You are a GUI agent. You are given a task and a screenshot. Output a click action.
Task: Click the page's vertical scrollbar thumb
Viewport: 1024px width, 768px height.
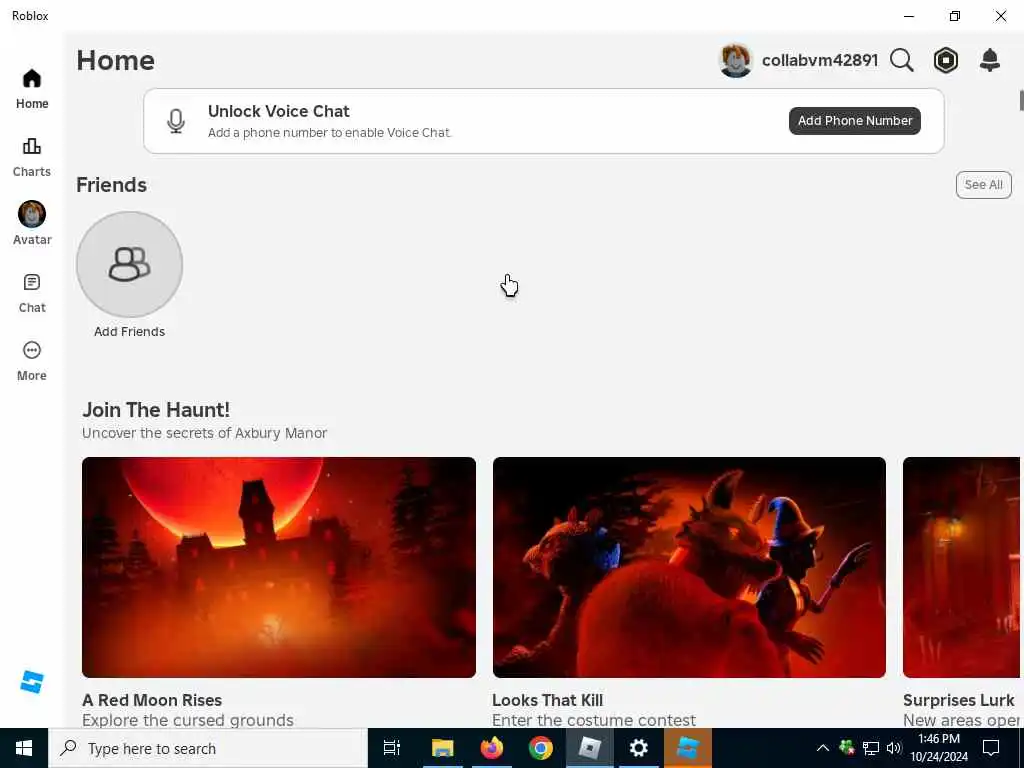[x=1021, y=101]
